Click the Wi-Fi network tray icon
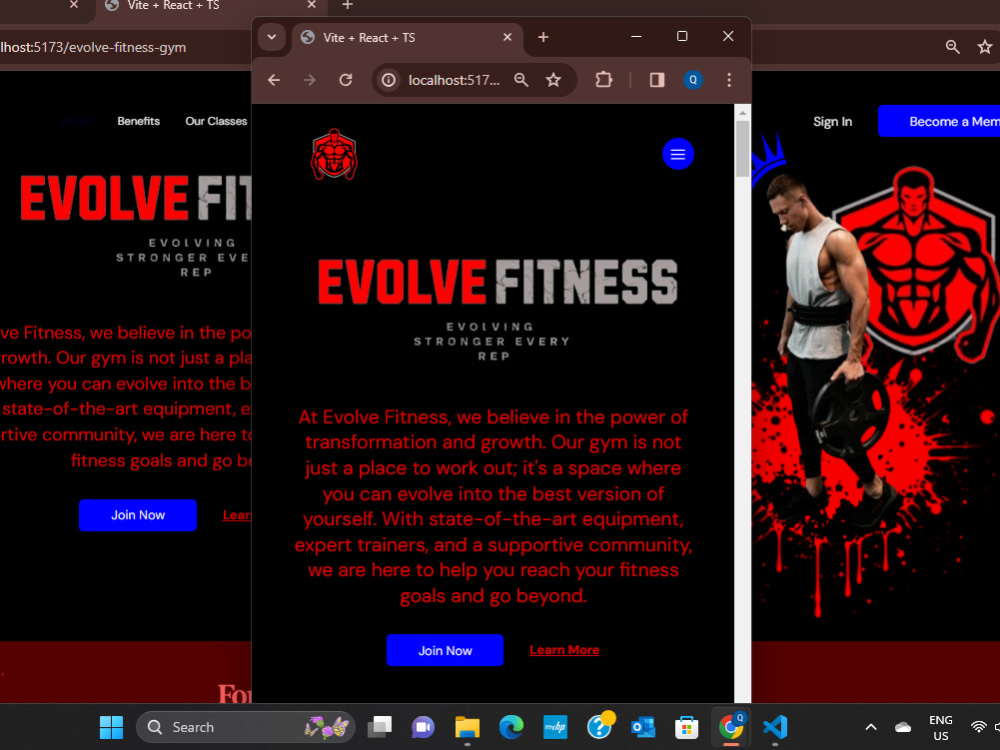The image size is (1000, 750). coord(978,727)
